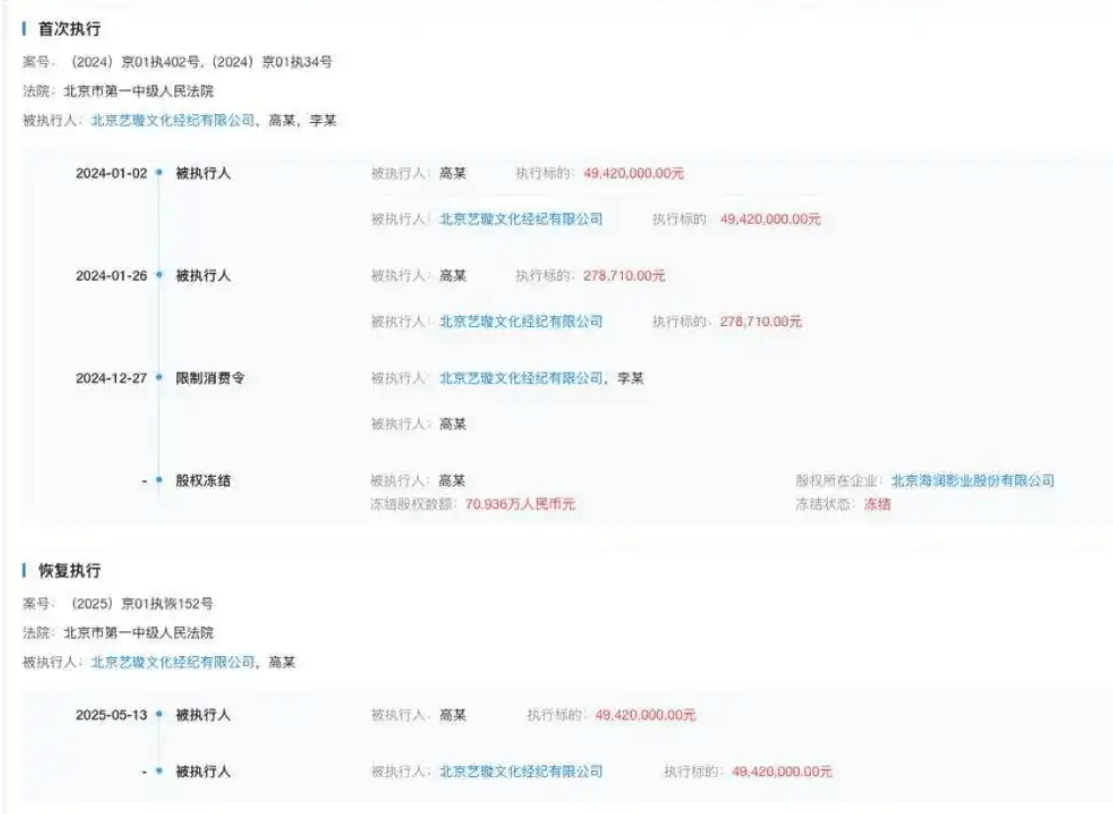
Task: Open company link in the last 被执行人 row
Action: click(521, 771)
